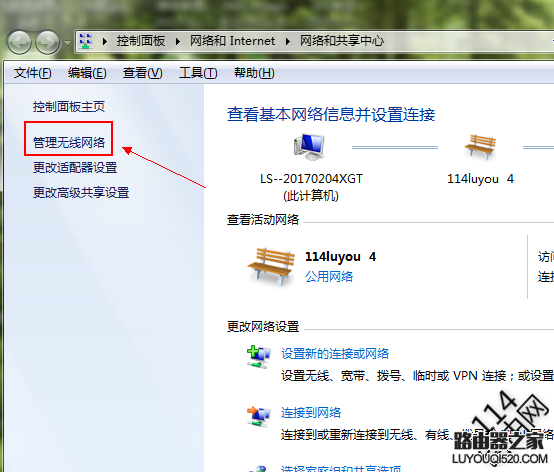554x472 pixels.
Task: Open the 工具(T) menu
Action: click(198, 73)
